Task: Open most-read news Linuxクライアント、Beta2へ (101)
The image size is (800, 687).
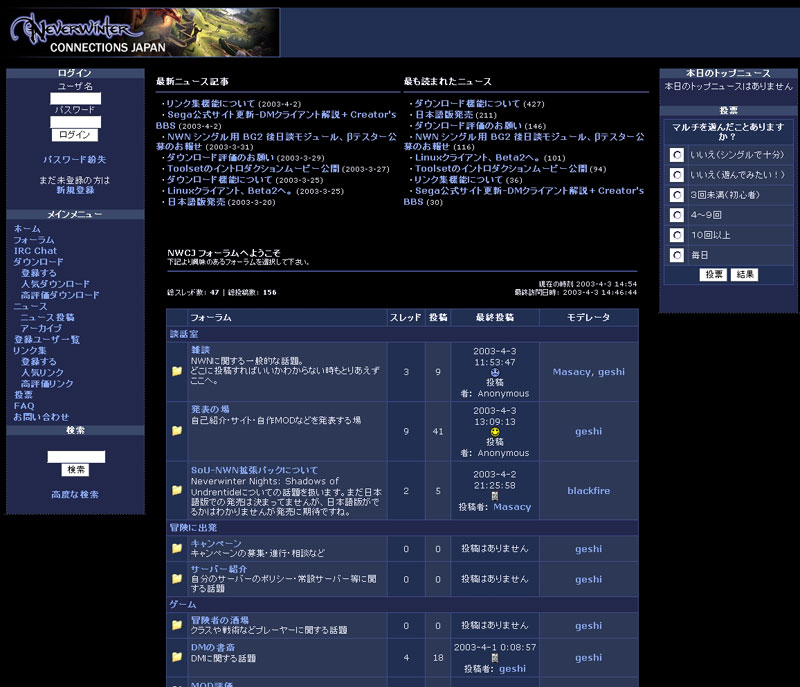Action: coord(477,158)
